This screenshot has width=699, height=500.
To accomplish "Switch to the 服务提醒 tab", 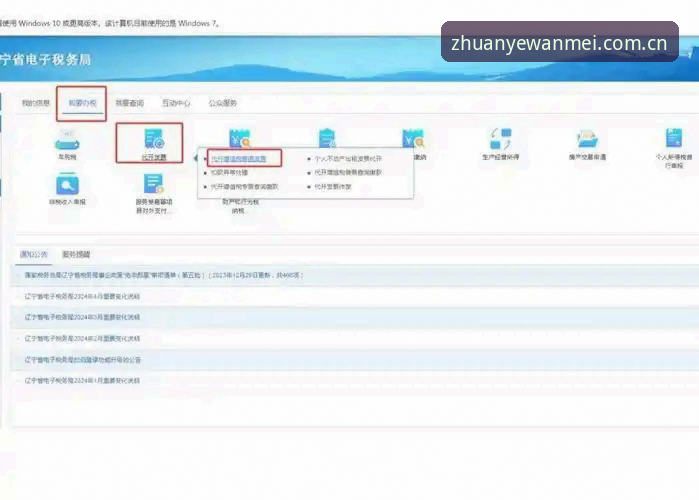I will coord(76,254).
